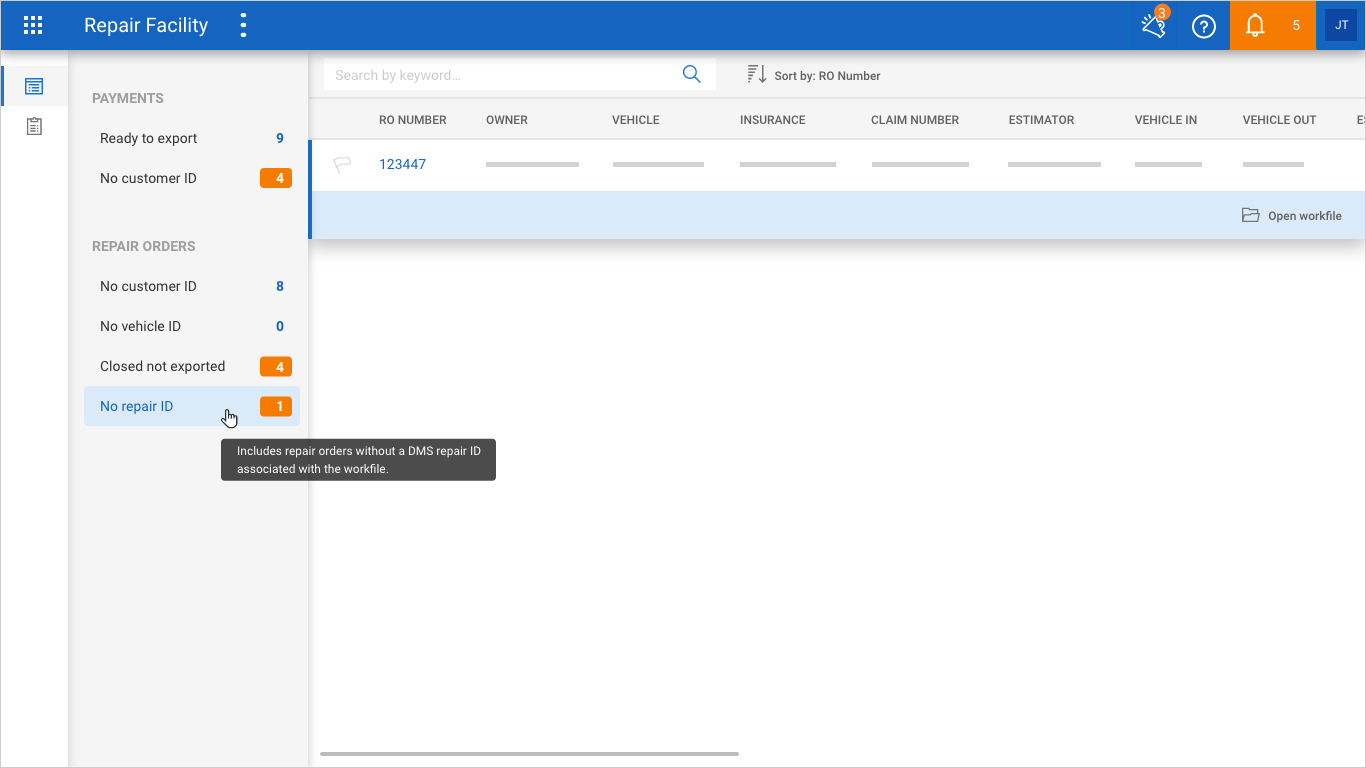Click the Open workfile button

[1292, 216]
